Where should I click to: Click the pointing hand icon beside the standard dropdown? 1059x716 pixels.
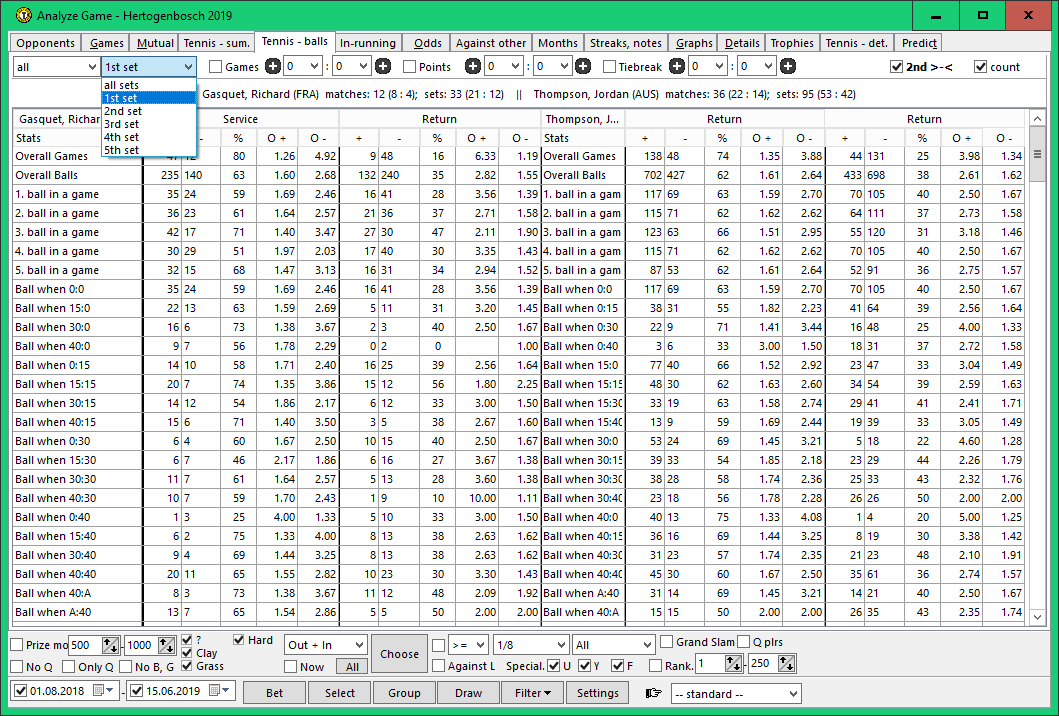[x=654, y=693]
